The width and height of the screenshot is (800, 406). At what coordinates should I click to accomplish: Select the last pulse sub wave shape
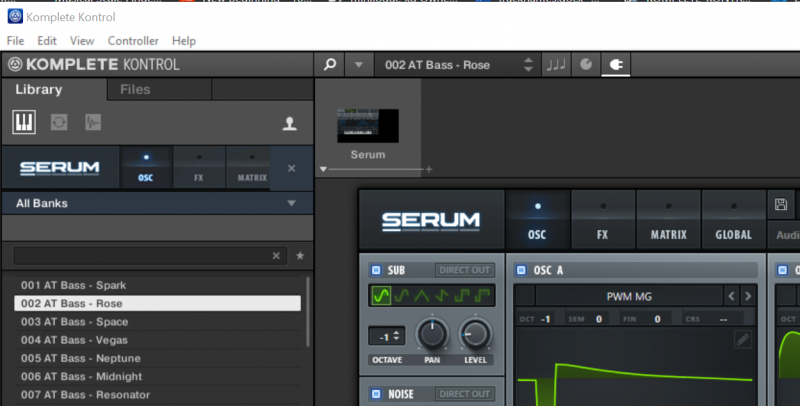(482, 295)
